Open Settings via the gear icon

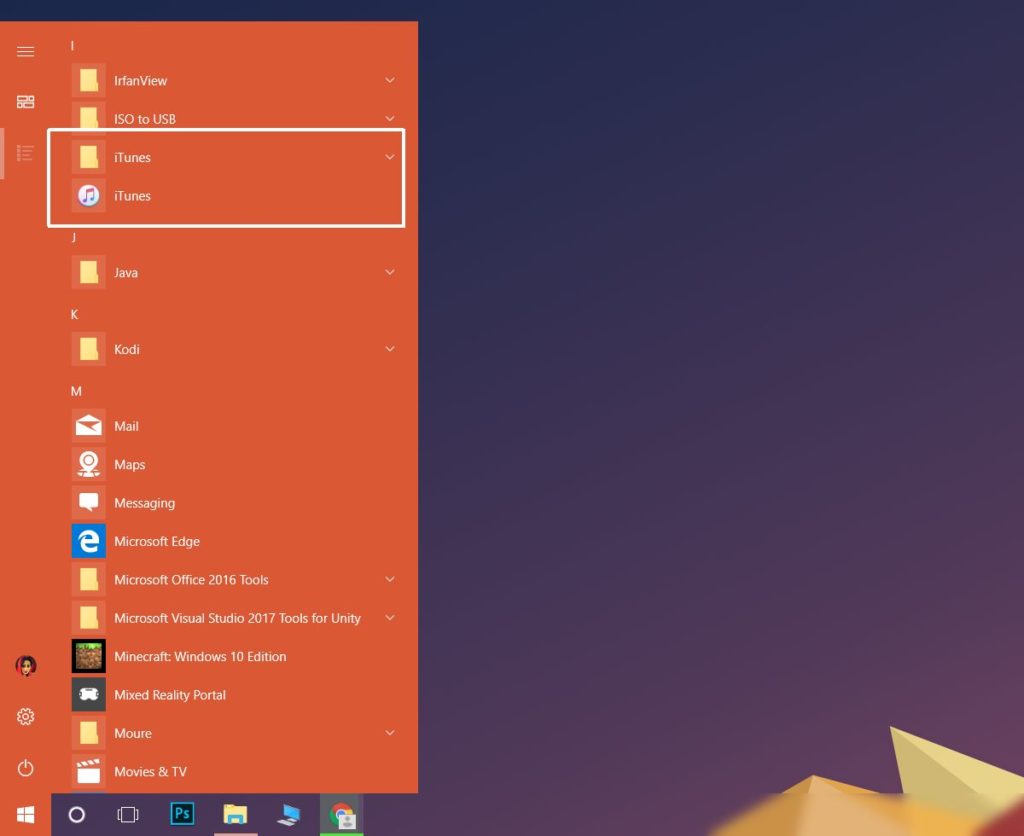[x=25, y=716]
